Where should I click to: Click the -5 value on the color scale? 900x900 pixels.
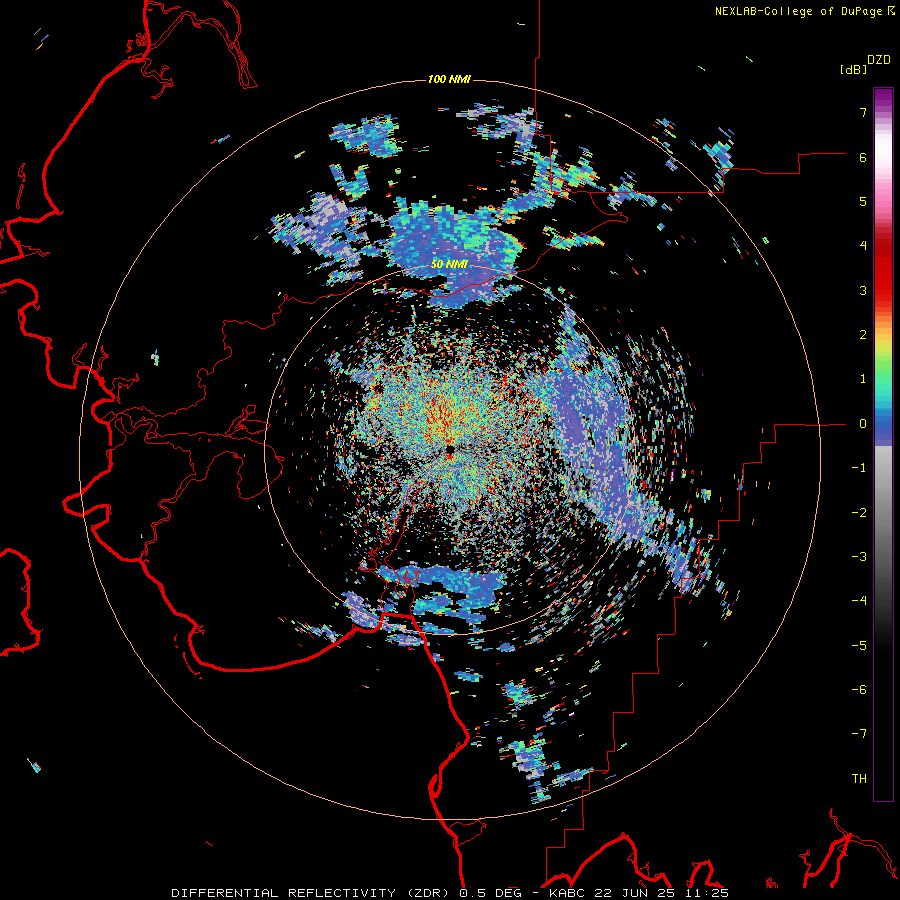point(859,646)
